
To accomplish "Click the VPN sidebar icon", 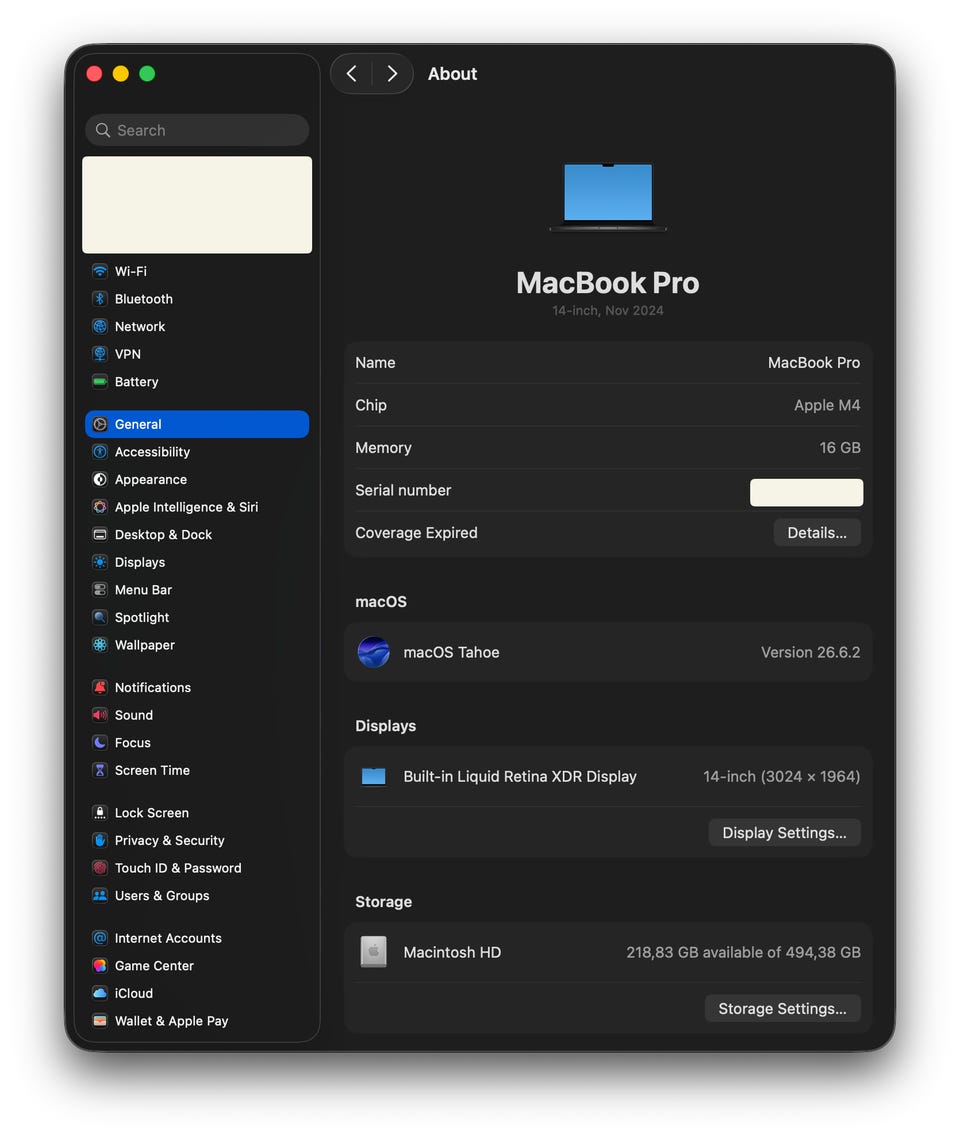I will click(100, 354).
